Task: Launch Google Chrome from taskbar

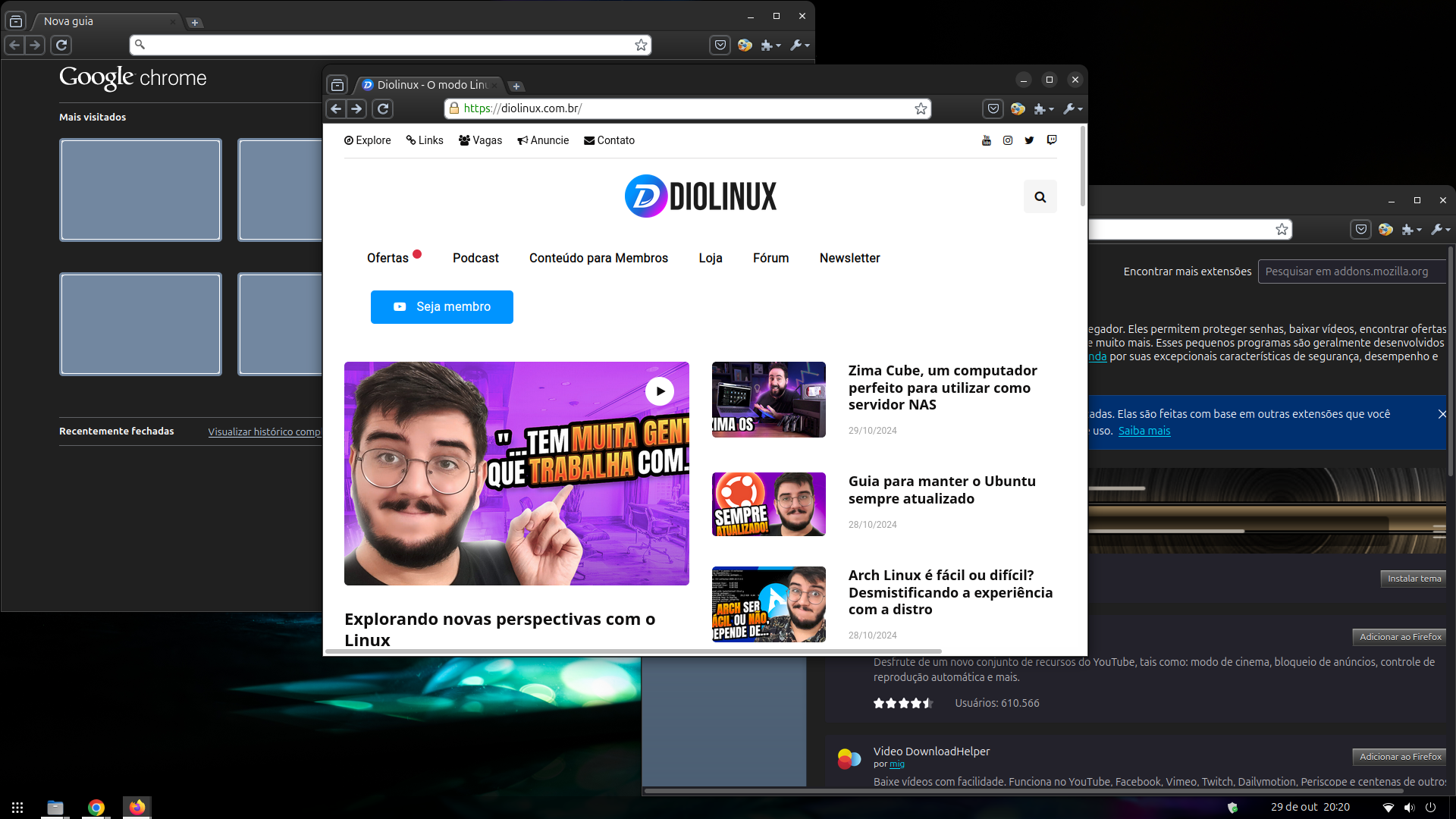Action: (x=96, y=808)
